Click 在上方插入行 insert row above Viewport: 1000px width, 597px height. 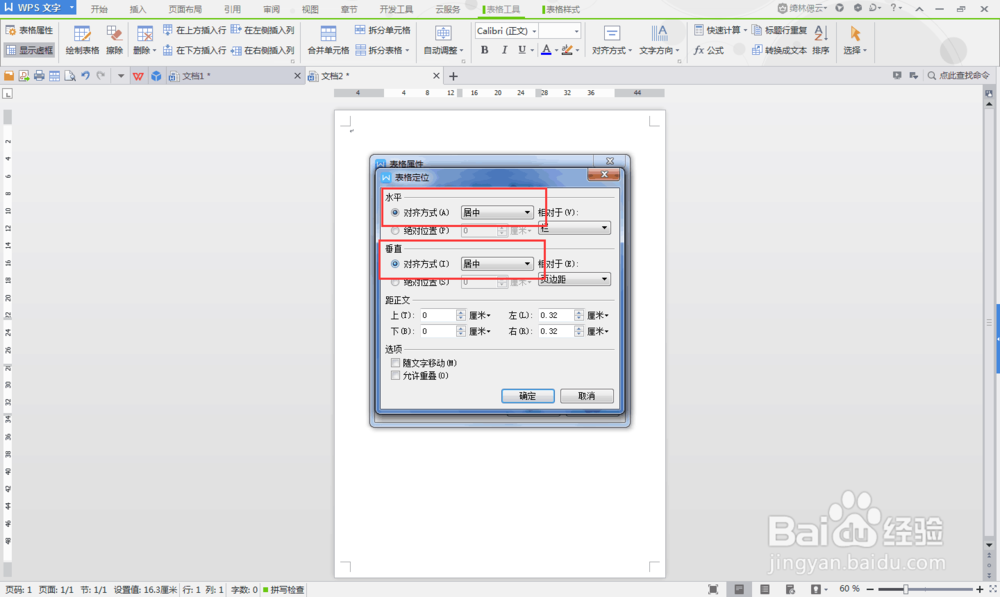(x=195, y=30)
